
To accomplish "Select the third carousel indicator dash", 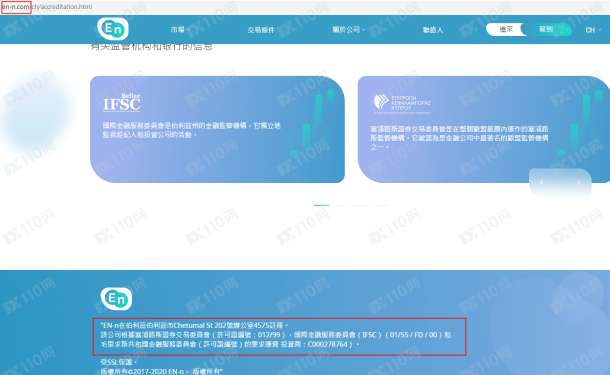I will (x=361, y=205).
